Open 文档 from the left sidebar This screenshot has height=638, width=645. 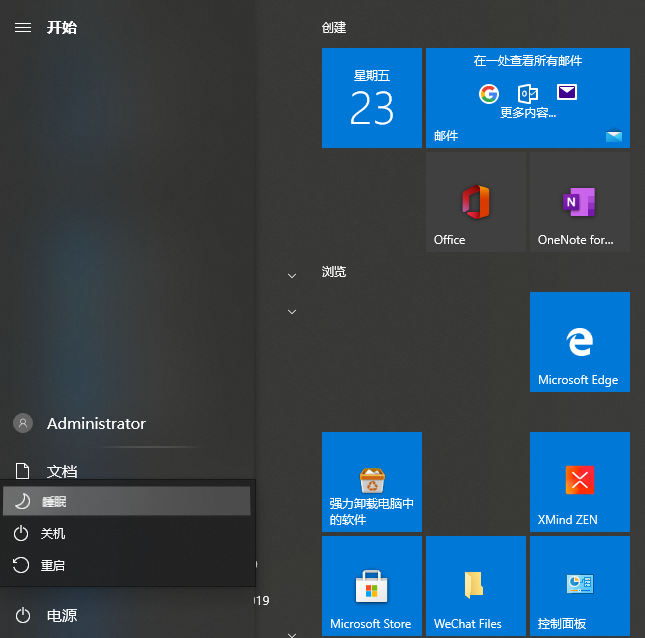pos(60,471)
